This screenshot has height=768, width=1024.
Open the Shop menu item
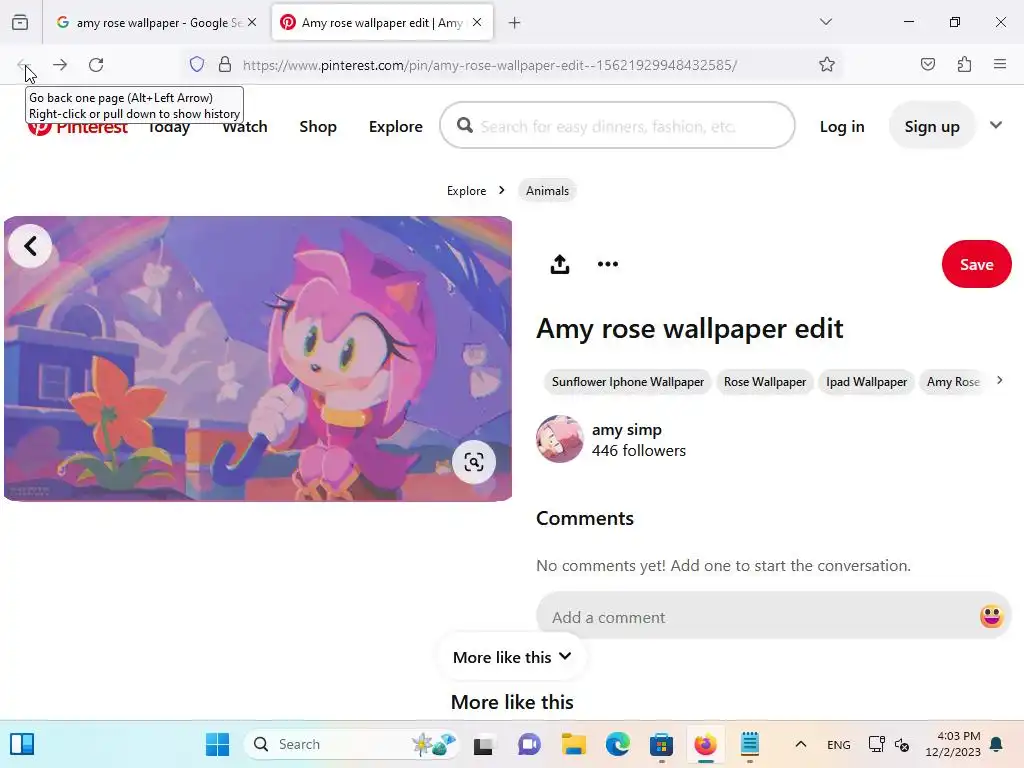click(318, 126)
